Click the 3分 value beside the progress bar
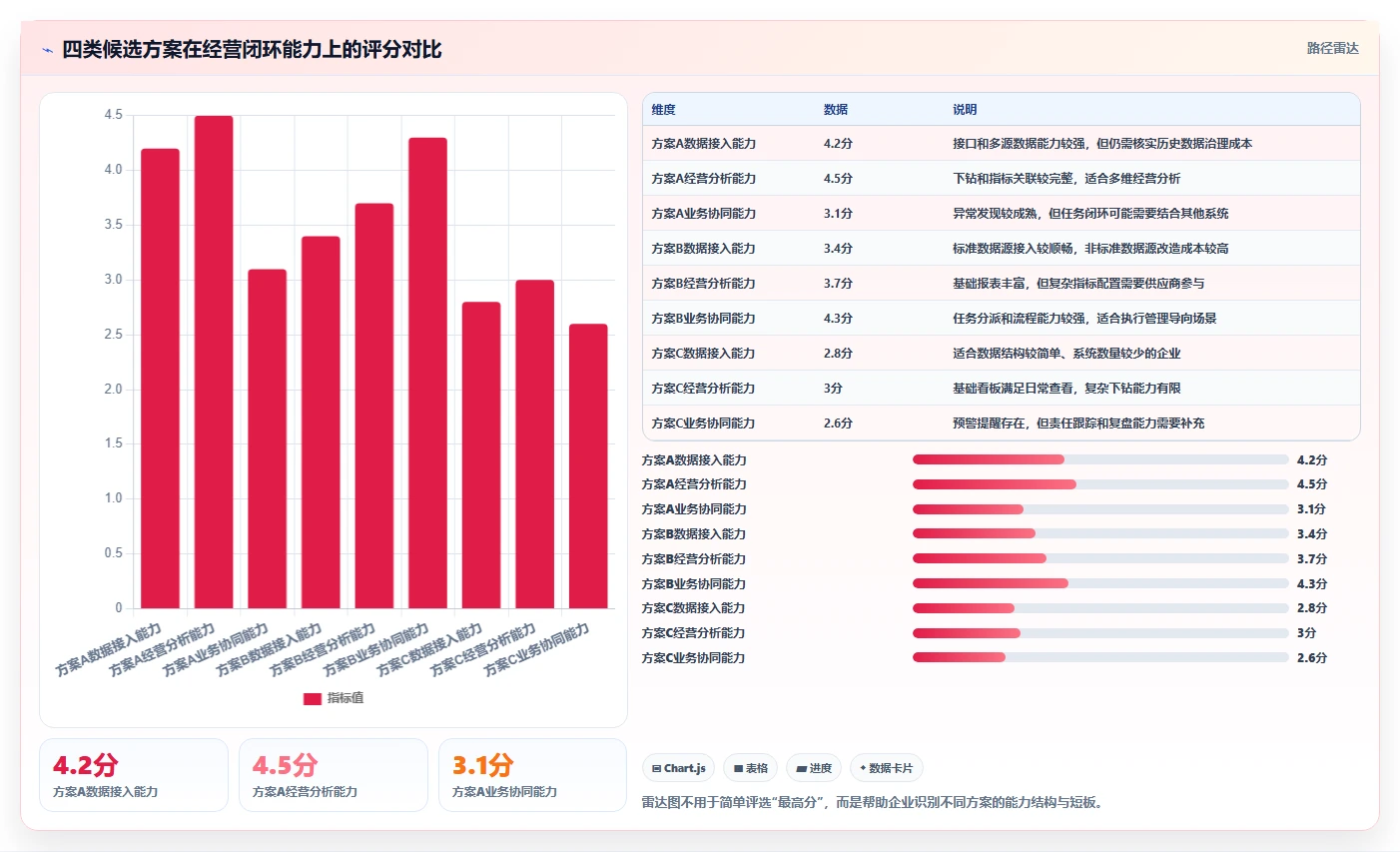The width and height of the screenshot is (1400, 852). point(1306,633)
